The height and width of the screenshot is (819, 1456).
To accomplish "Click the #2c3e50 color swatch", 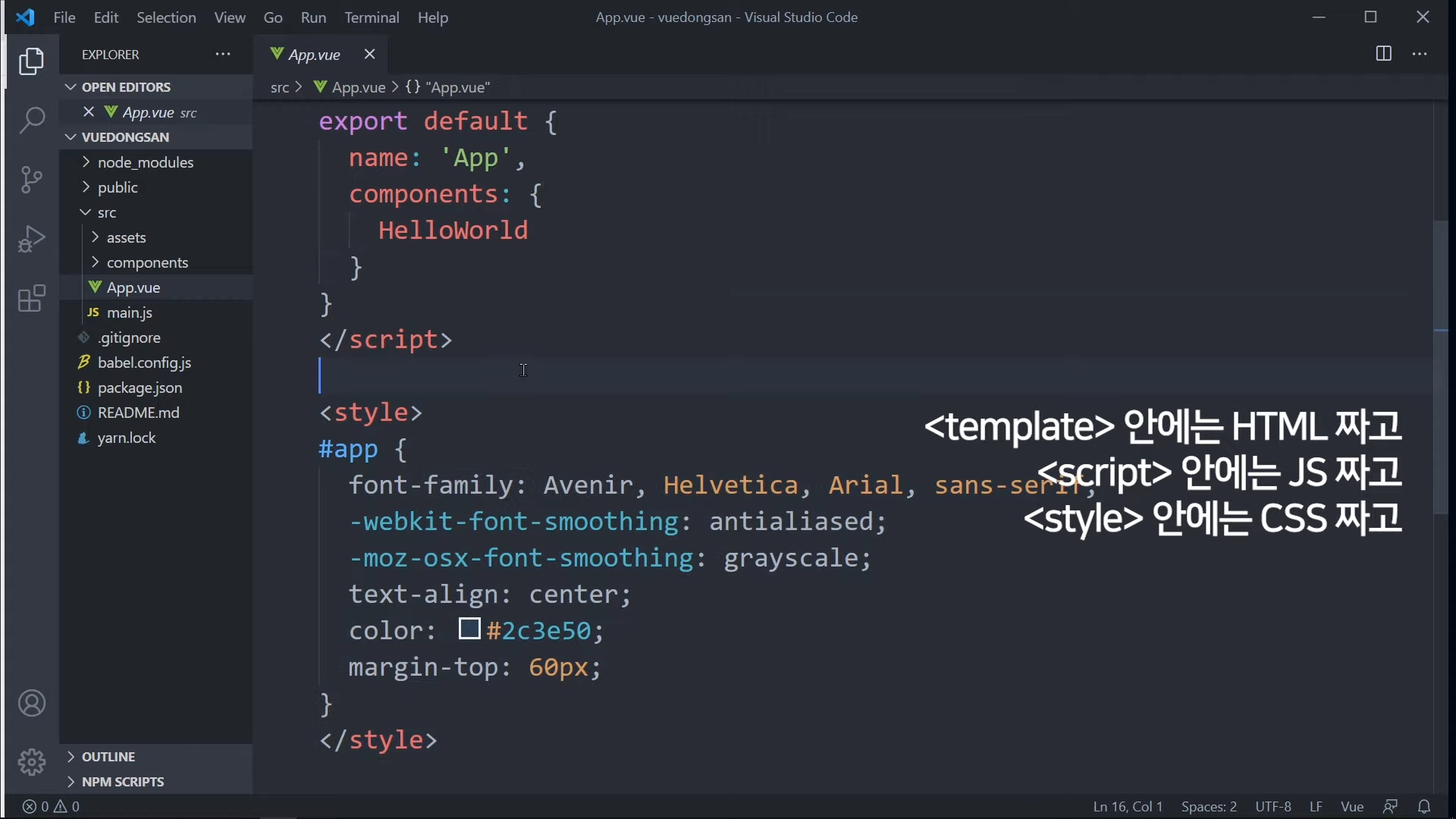I will (x=469, y=629).
